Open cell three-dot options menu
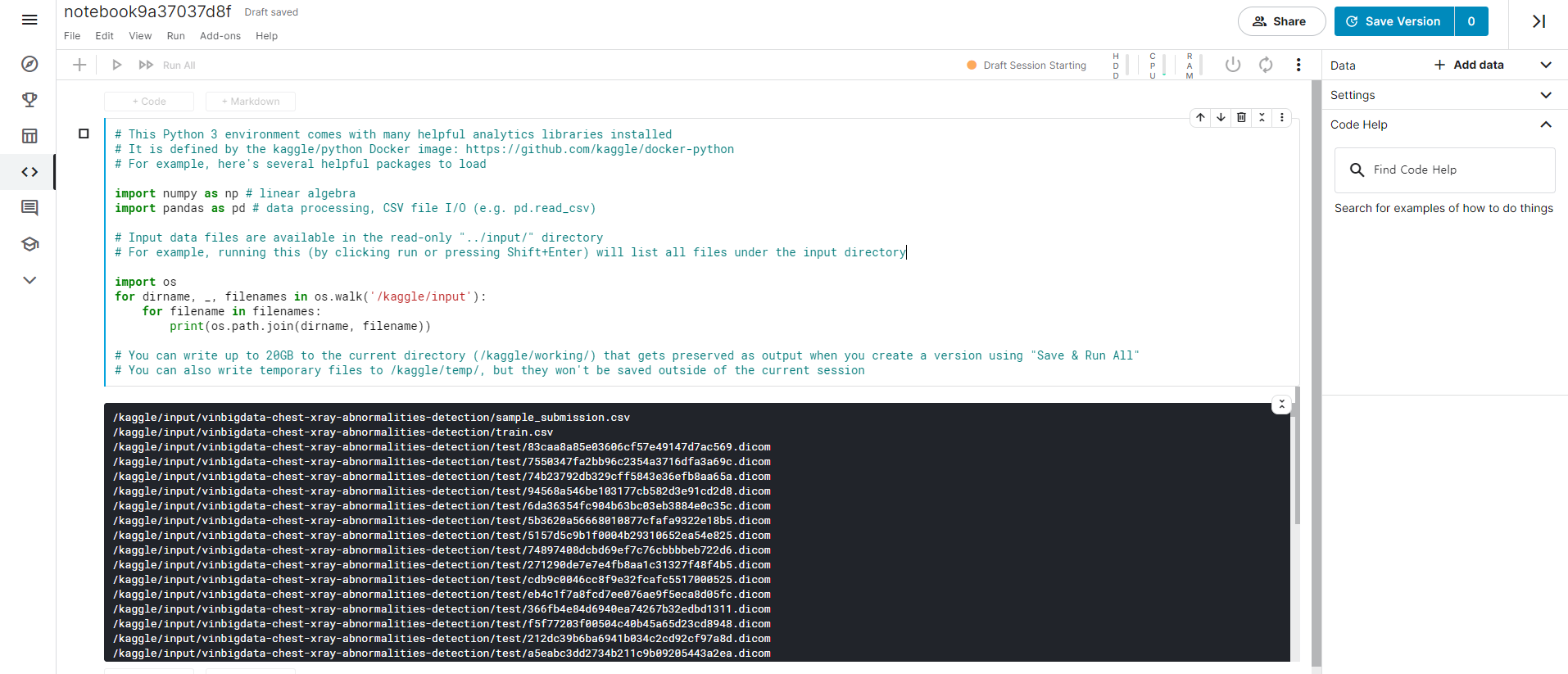This screenshot has height=674, width=1568. (1282, 117)
